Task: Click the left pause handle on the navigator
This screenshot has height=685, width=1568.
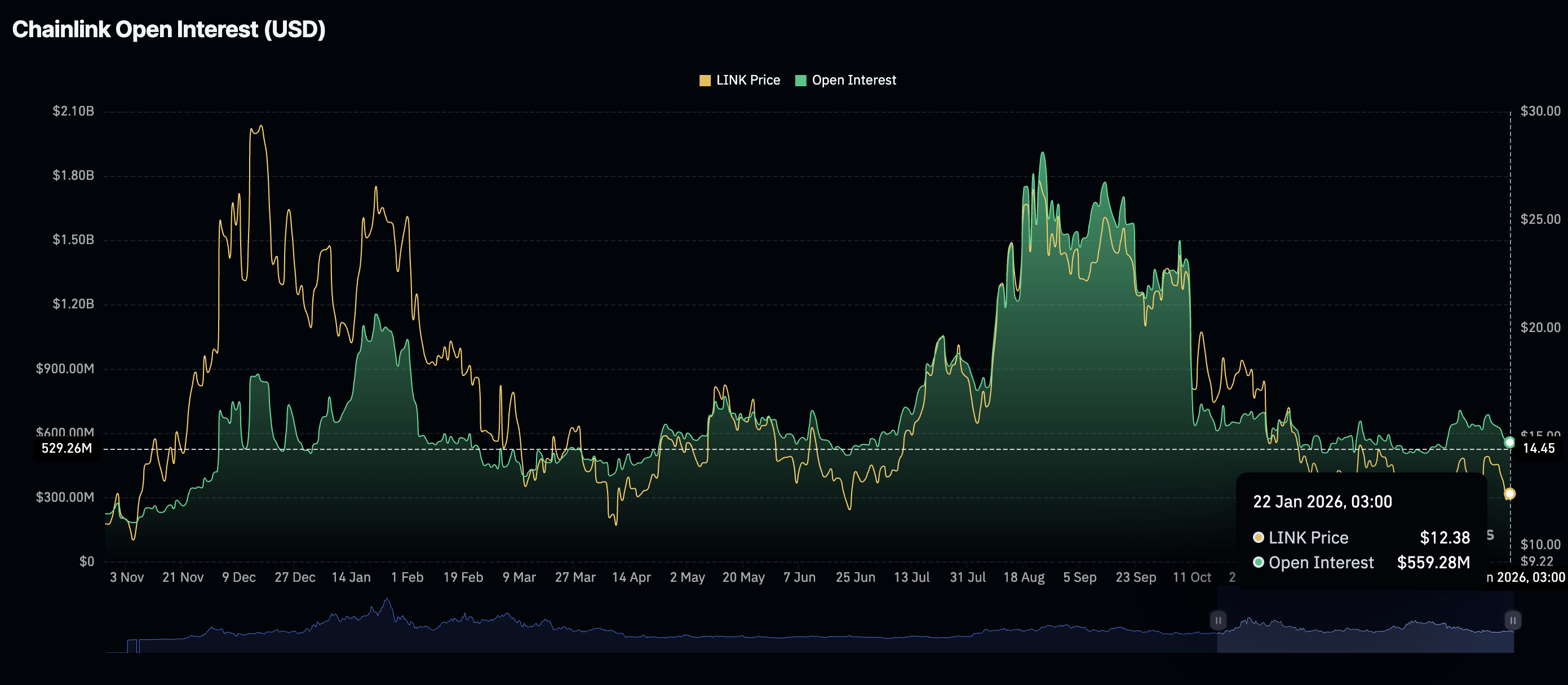Action: click(1218, 620)
